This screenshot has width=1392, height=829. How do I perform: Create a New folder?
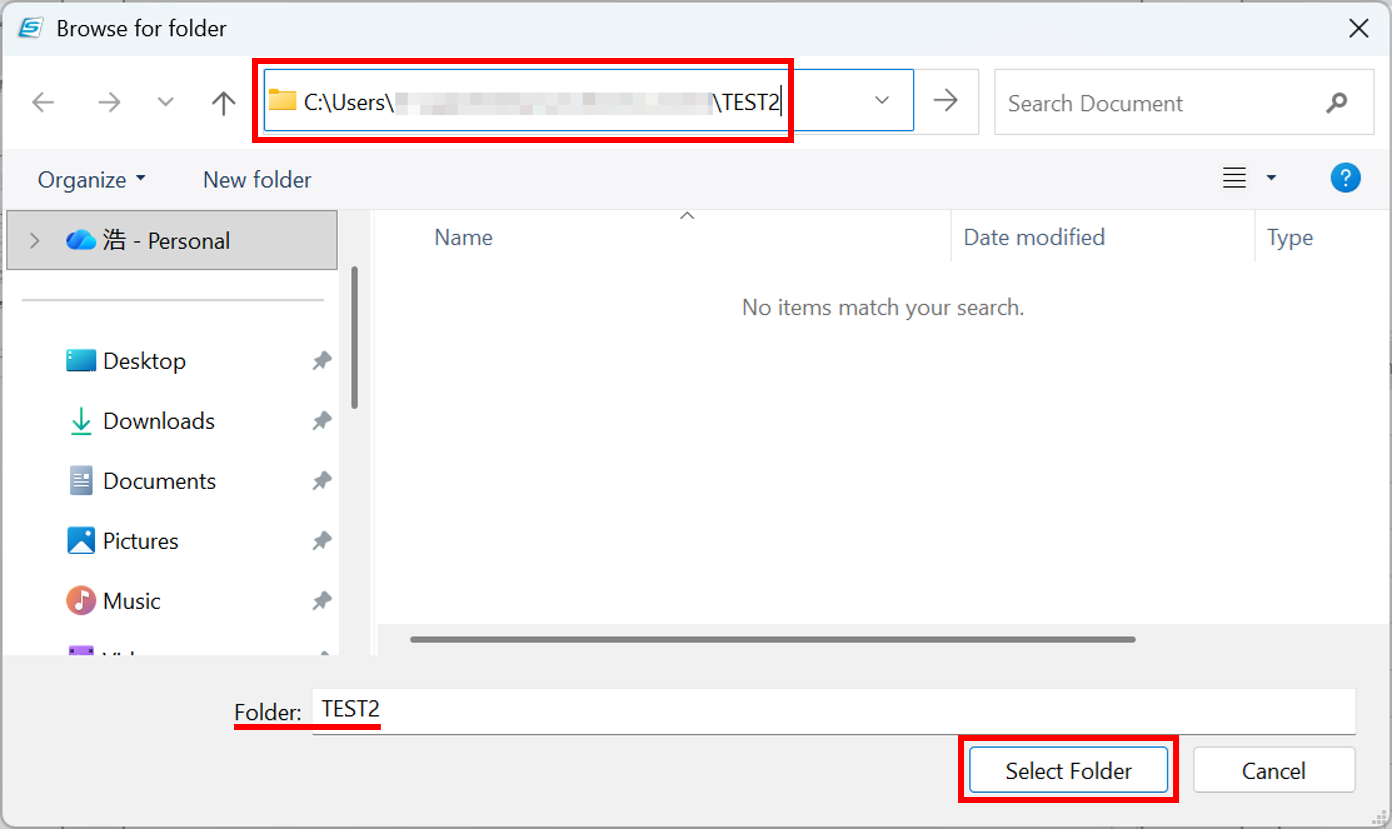[x=257, y=180]
